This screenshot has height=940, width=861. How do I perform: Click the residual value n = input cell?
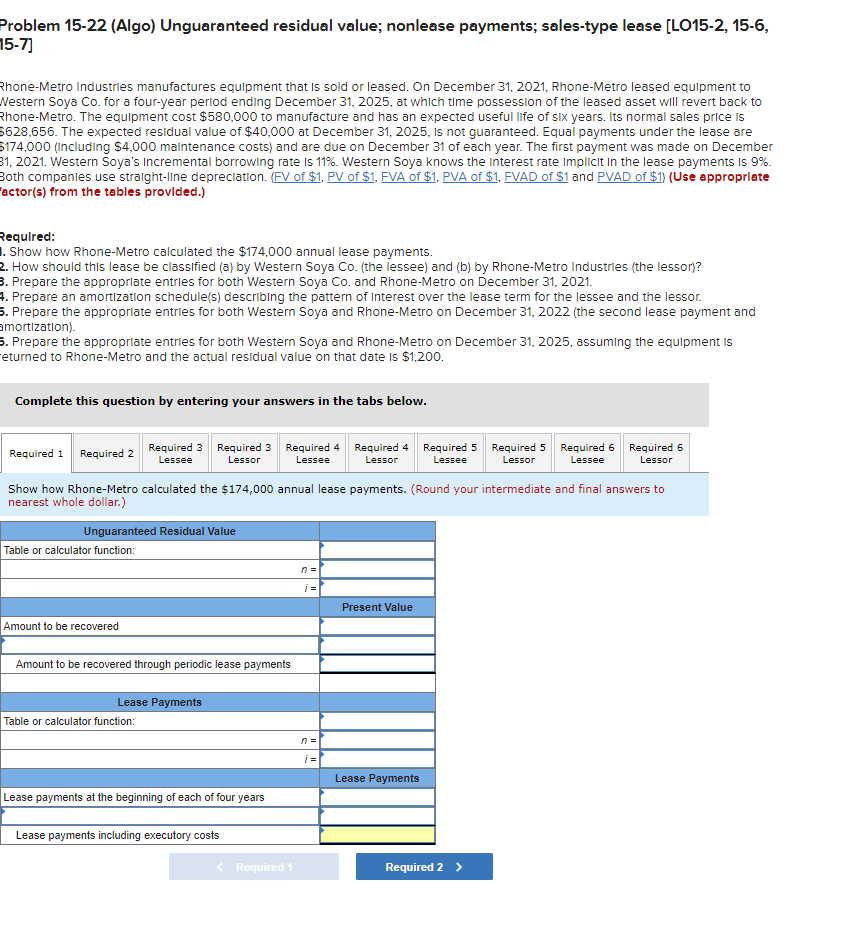click(x=377, y=569)
